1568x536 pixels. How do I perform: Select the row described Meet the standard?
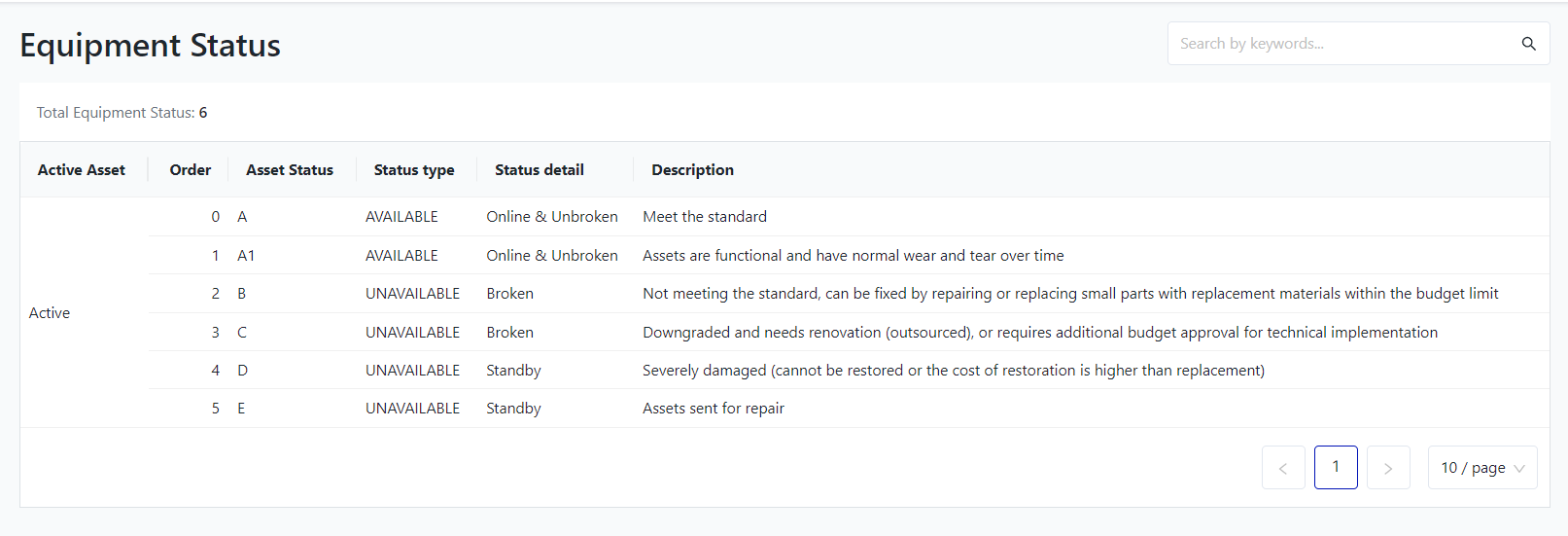click(705, 217)
